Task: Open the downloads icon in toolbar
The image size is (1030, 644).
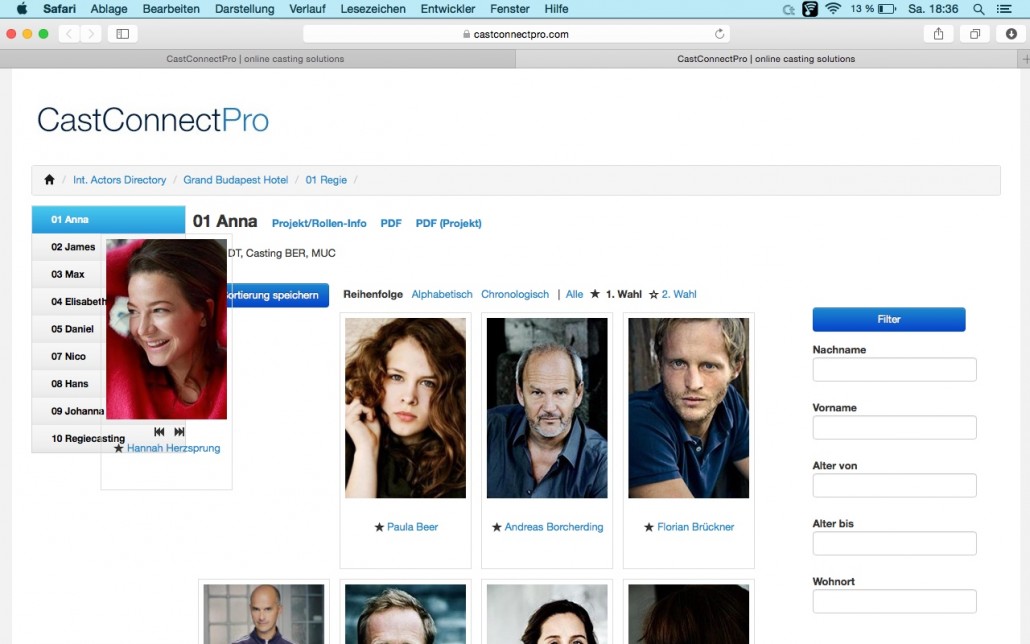Action: (x=1011, y=34)
